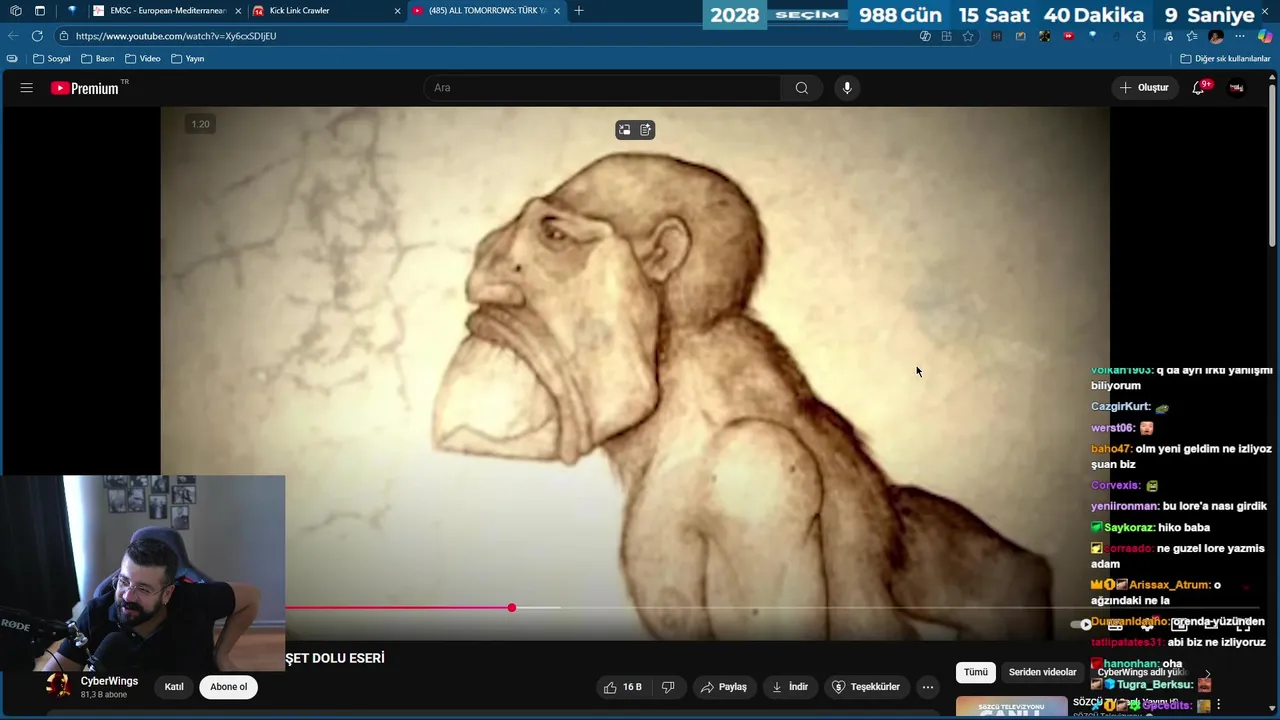Seek using the red video progress bar
Image resolution: width=1280 pixels, height=720 pixels.
coord(398,608)
